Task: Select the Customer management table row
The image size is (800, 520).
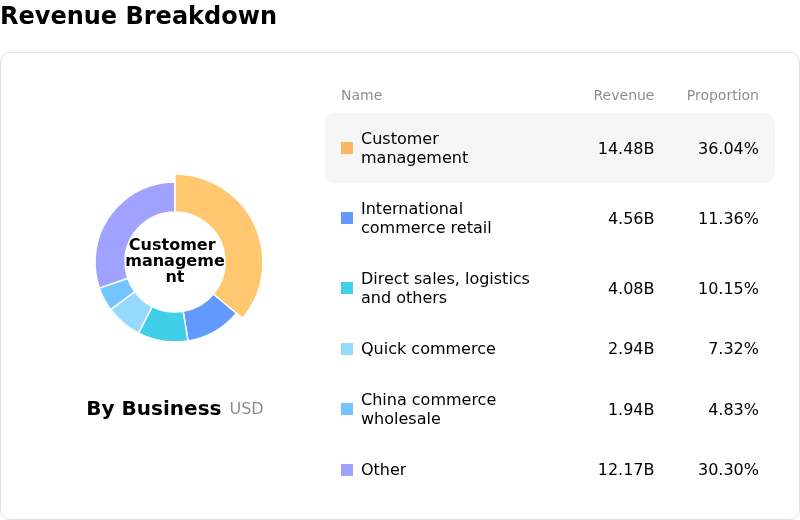Action: tap(550, 148)
